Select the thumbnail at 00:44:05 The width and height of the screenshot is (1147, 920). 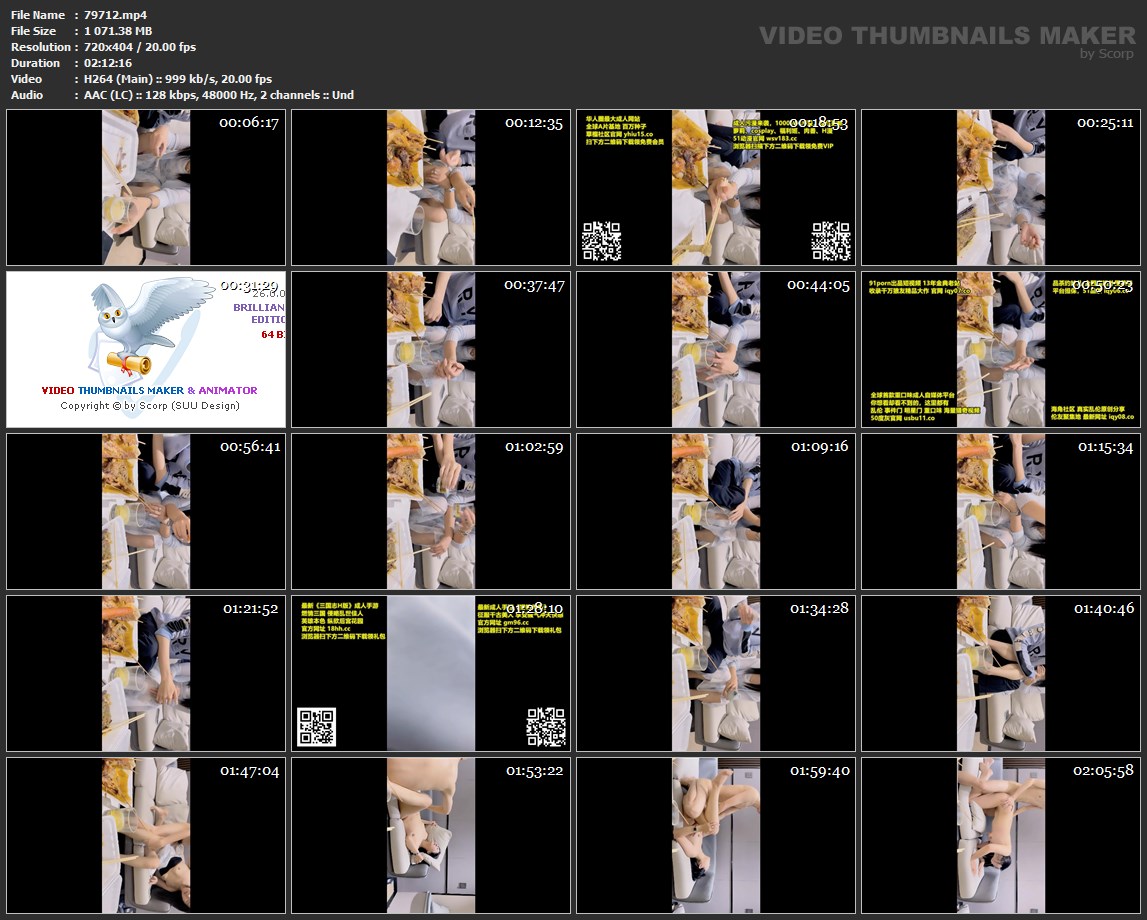pyautogui.click(x=716, y=349)
